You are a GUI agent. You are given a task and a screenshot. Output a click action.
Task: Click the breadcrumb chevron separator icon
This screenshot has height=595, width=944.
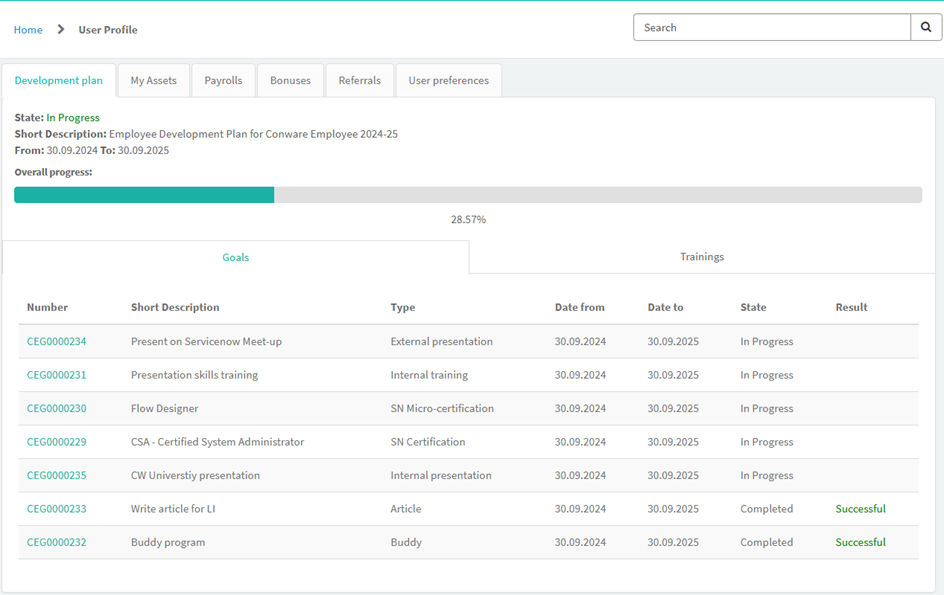pyautogui.click(x=61, y=30)
